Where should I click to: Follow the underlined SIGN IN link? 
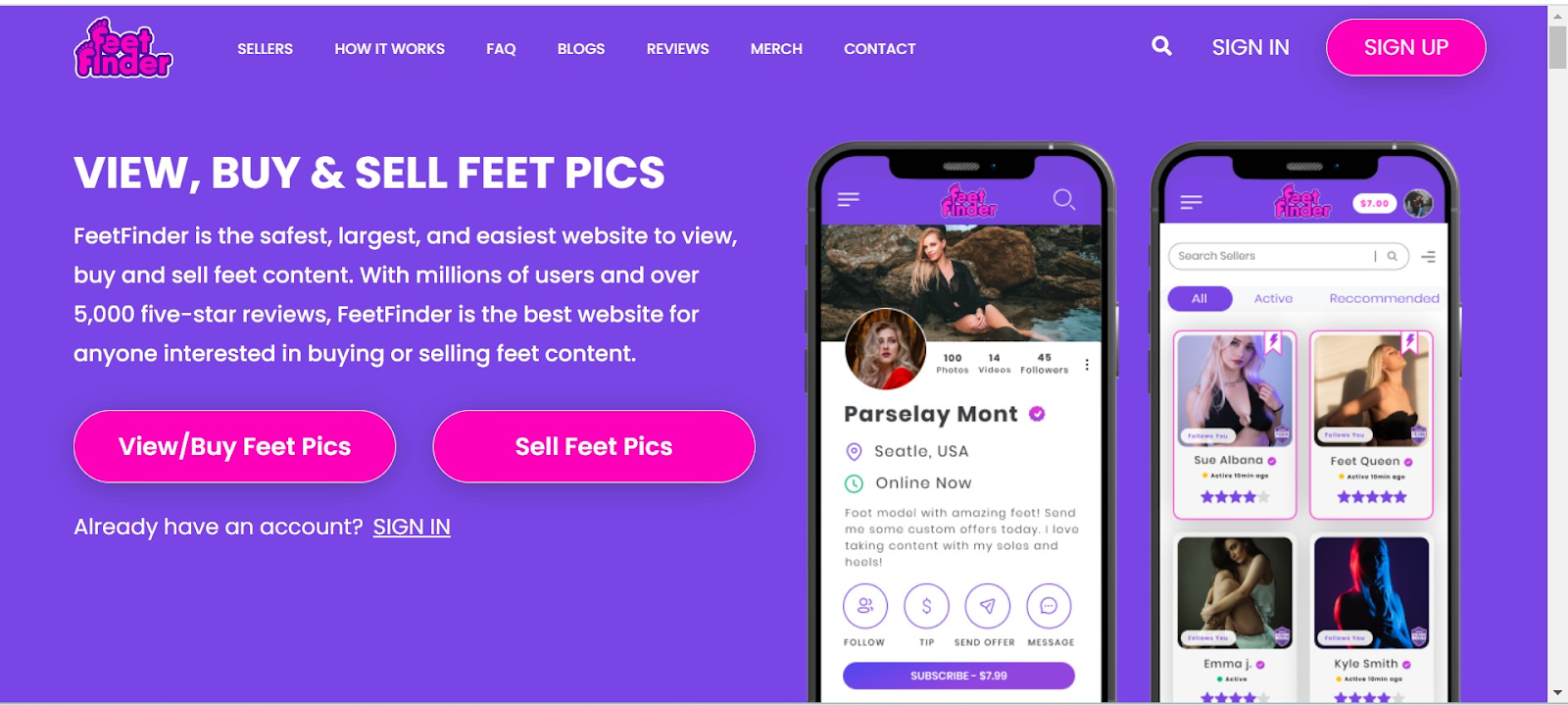412,527
